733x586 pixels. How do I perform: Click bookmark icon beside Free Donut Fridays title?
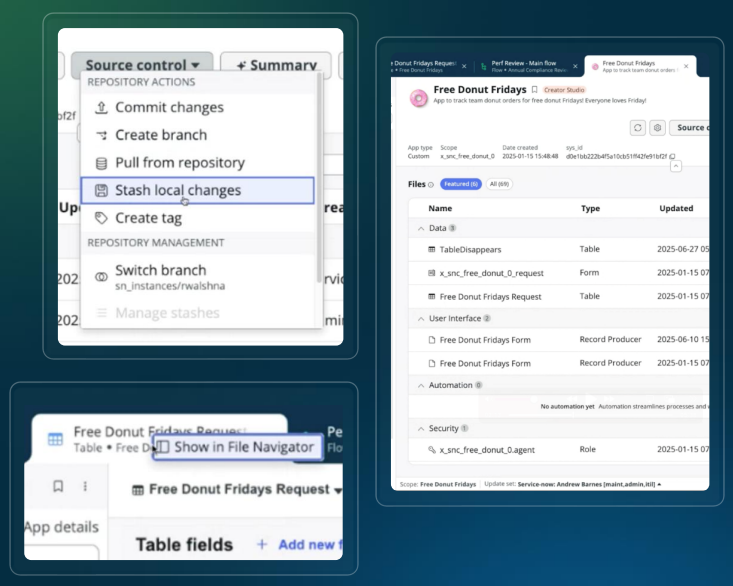click(534, 90)
